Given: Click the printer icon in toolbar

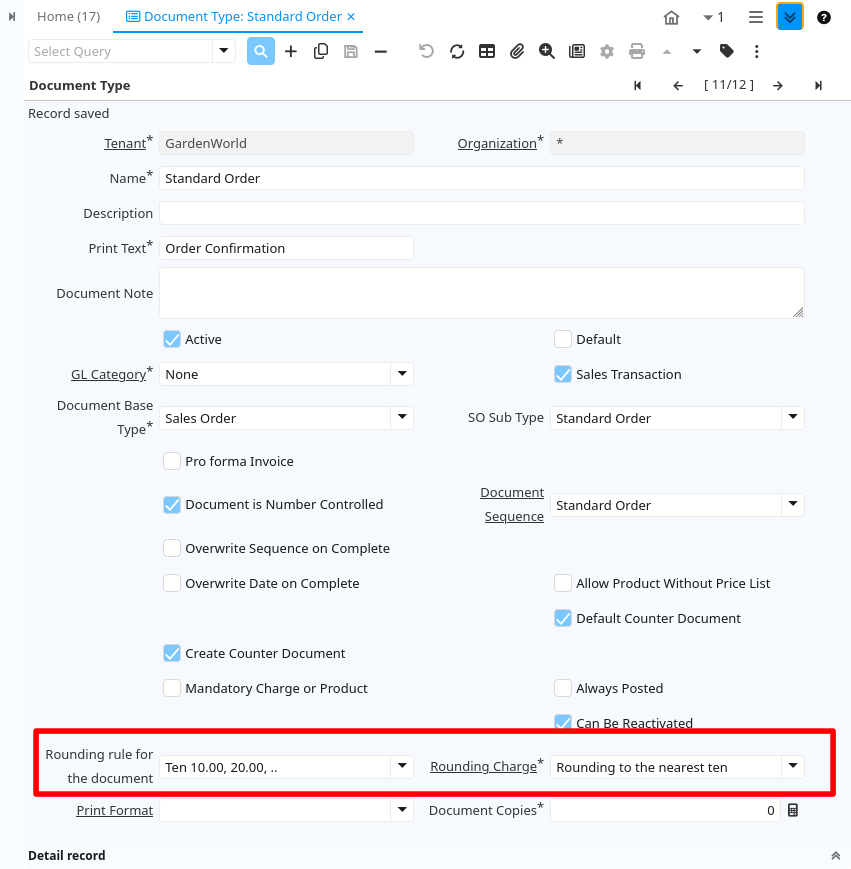Looking at the screenshot, I should point(637,51).
